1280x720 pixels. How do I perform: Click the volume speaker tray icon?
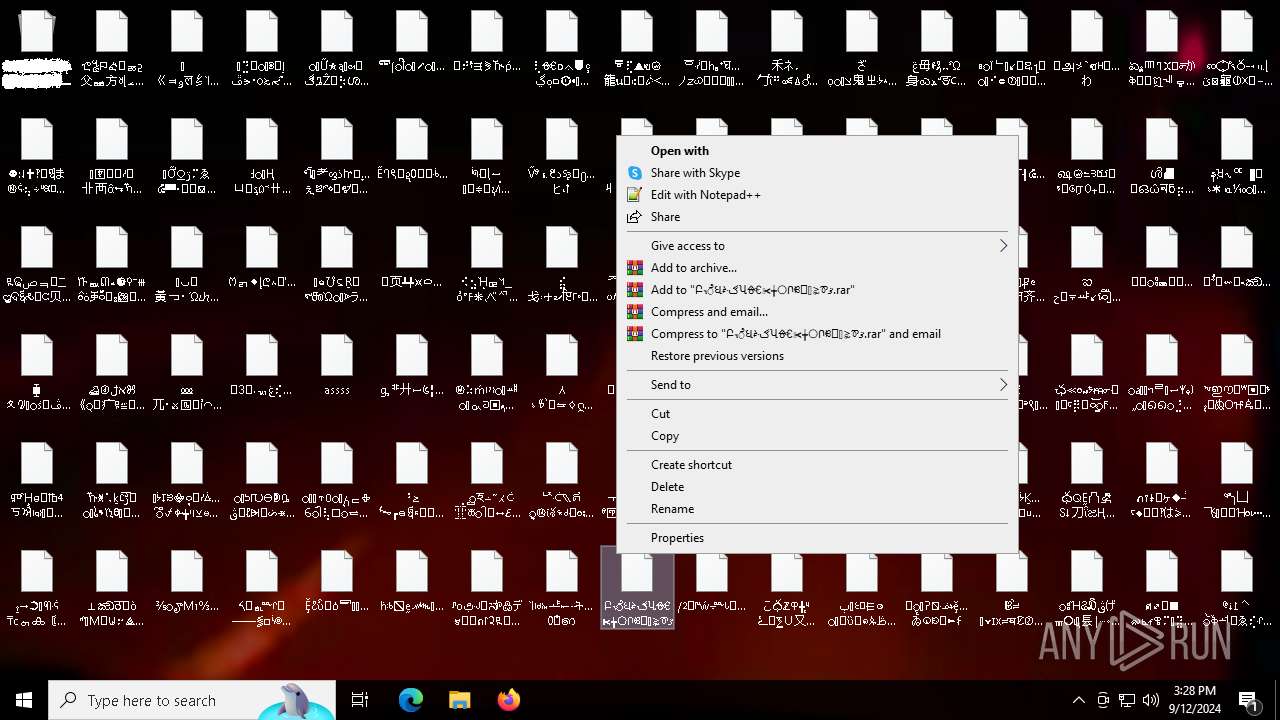click(1151, 700)
